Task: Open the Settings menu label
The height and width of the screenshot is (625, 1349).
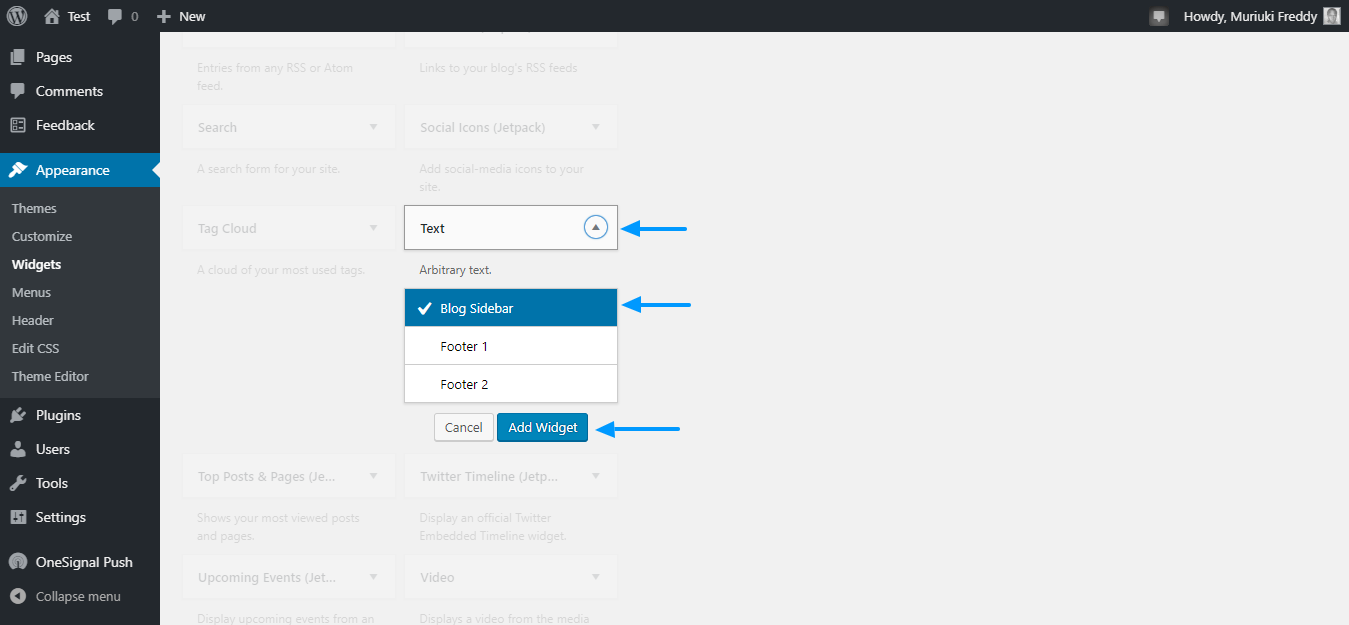Action: coord(61,517)
